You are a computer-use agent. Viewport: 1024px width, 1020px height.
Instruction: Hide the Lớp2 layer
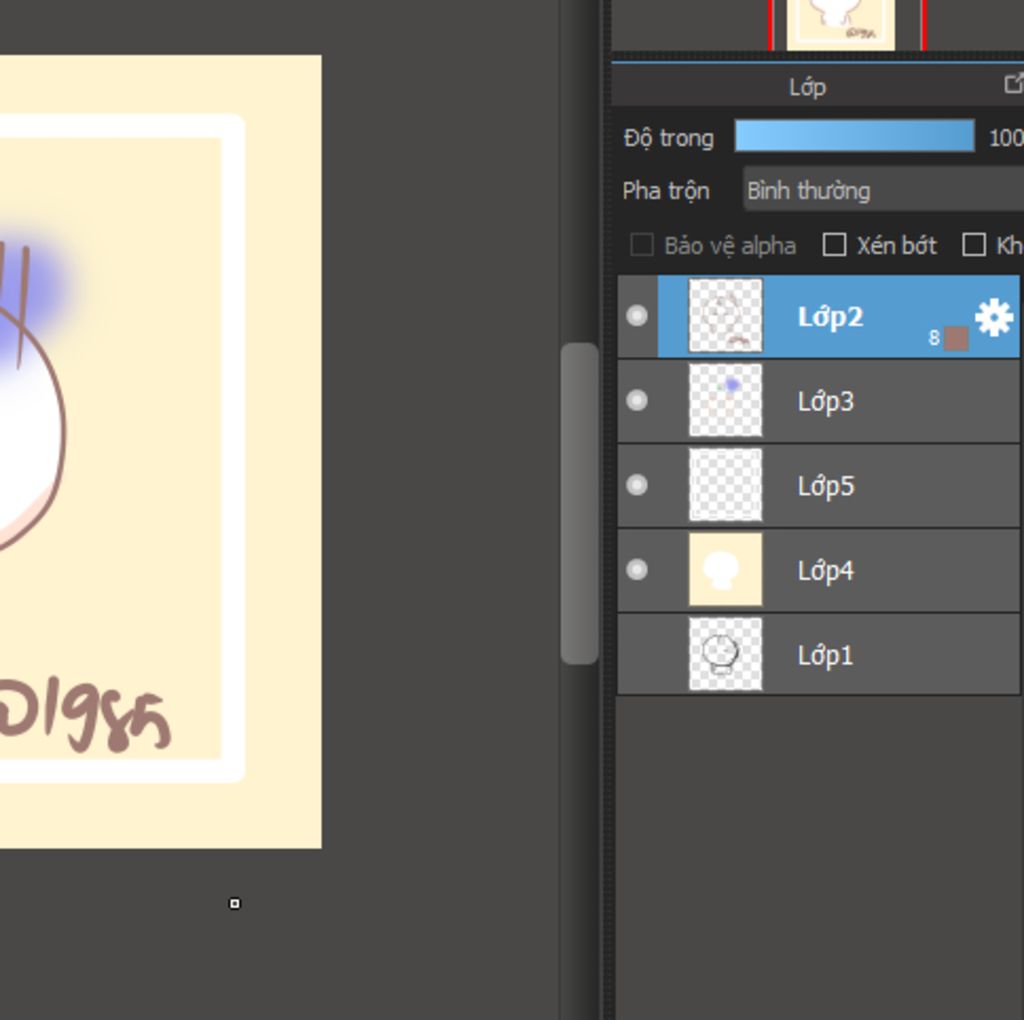[637, 316]
